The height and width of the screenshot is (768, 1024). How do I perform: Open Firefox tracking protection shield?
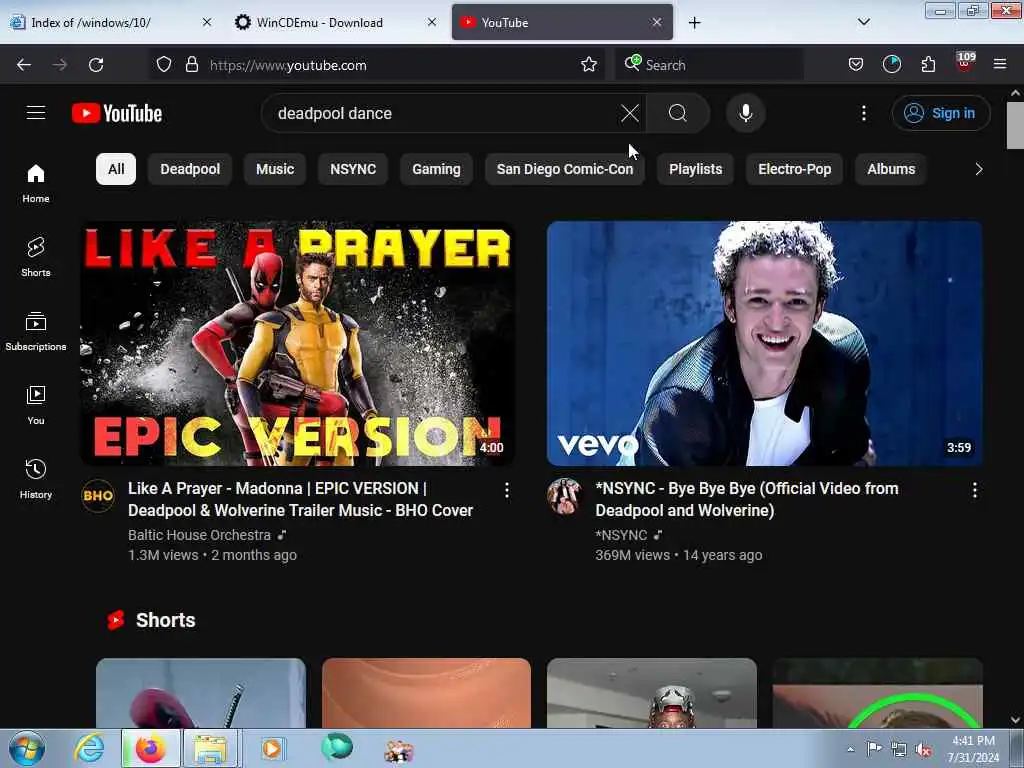point(164,65)
